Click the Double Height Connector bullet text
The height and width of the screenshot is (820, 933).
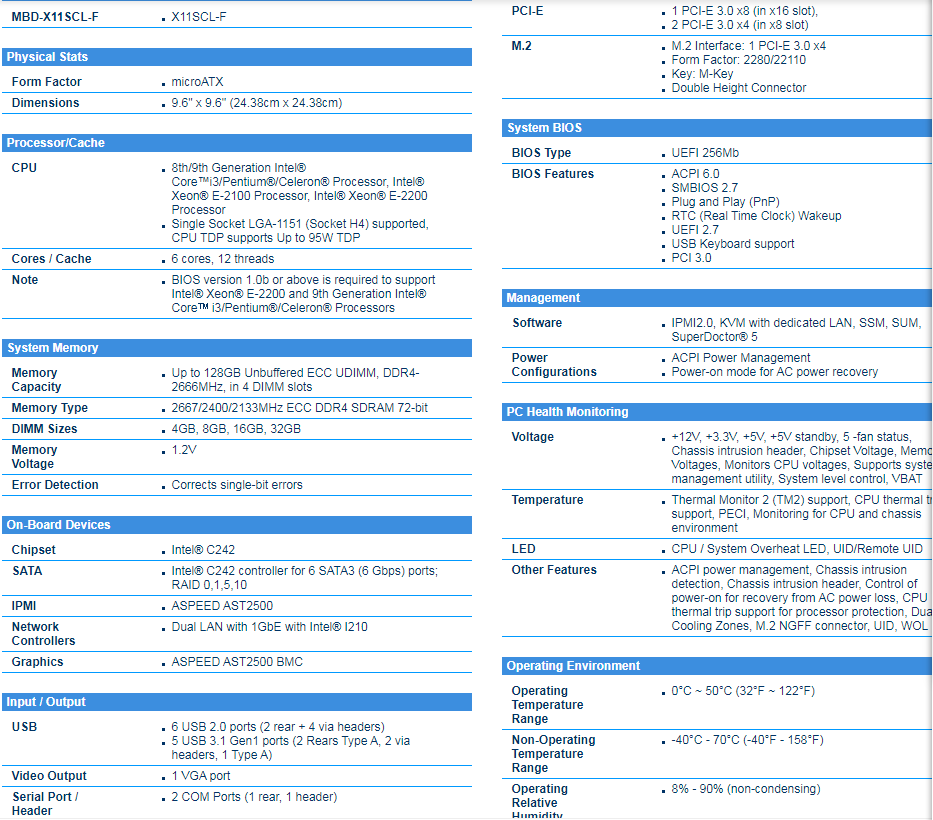point(739,88)
